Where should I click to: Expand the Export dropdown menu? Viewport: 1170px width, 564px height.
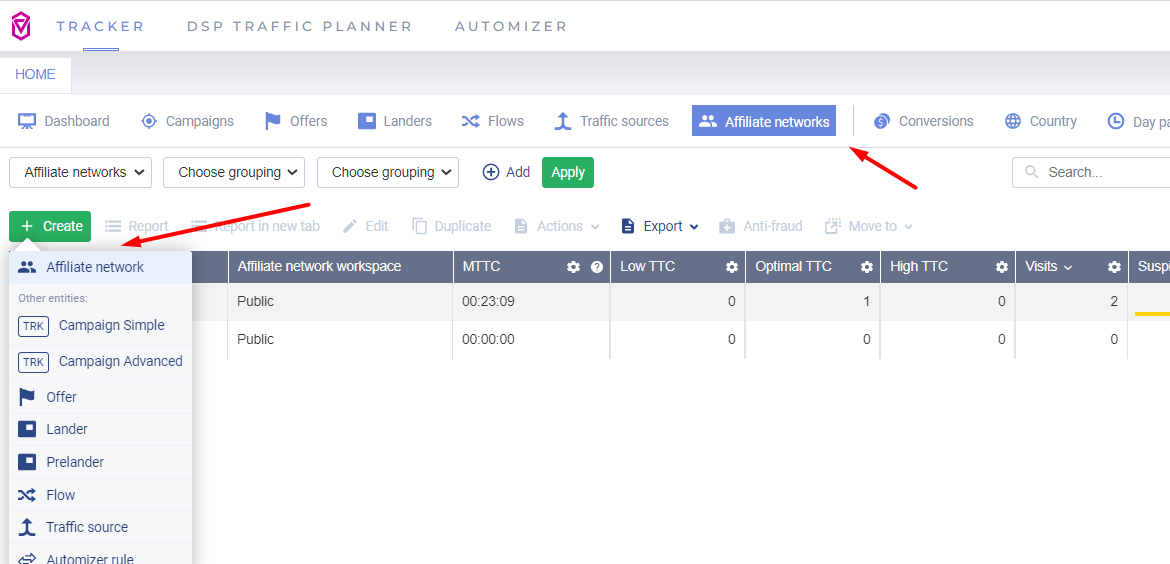coord(660,226)
